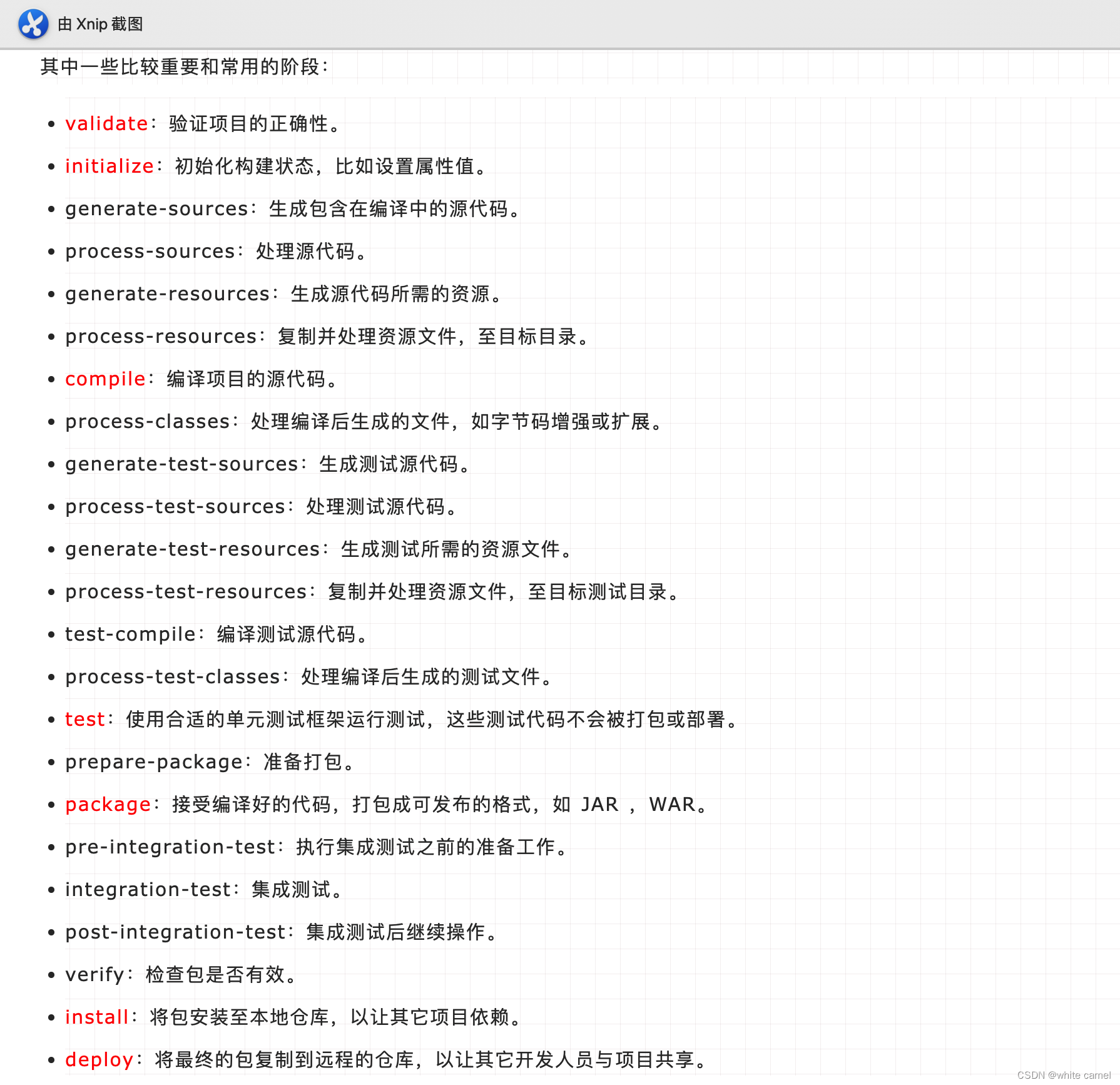Click the description '将包安装至本地仓库'
Screen dimensions: 1120x1085
point(240,1017)
